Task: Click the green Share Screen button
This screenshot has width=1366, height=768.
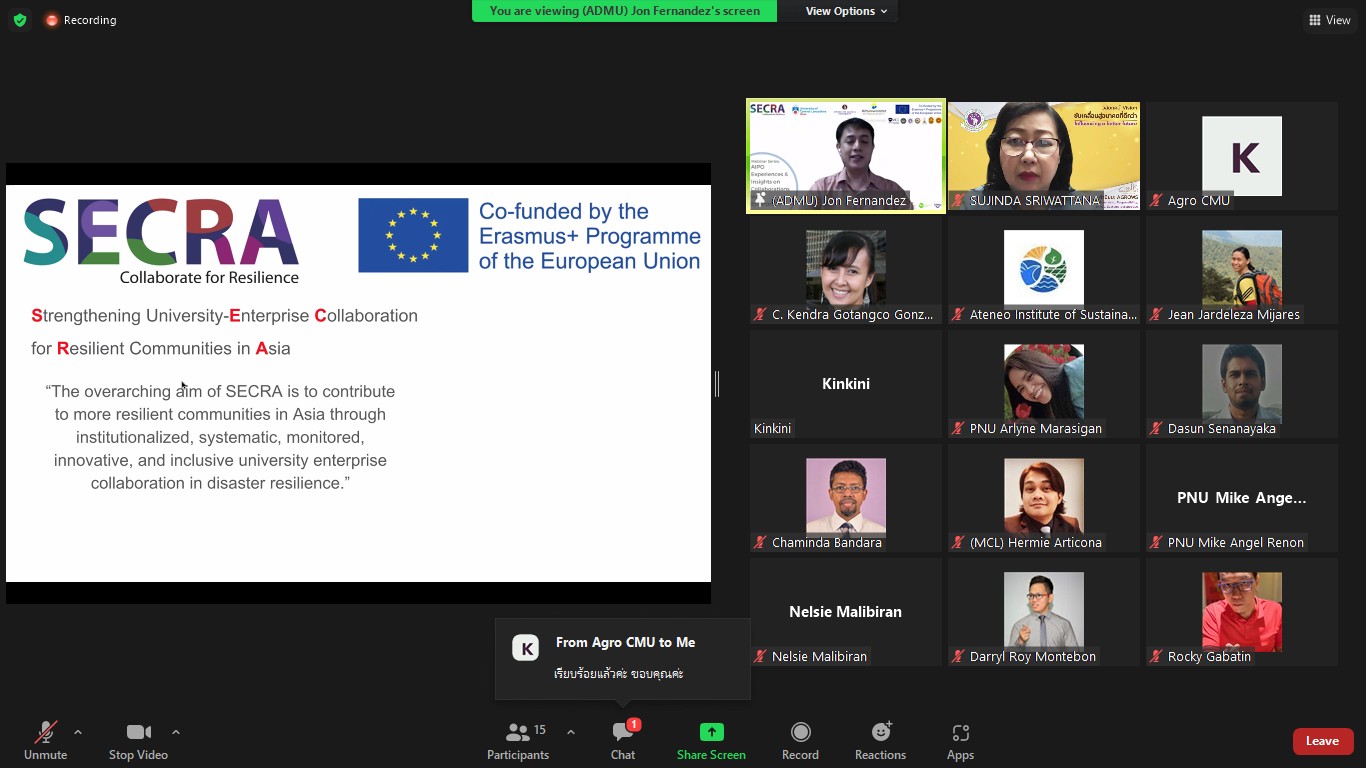Action: [711, 740]
